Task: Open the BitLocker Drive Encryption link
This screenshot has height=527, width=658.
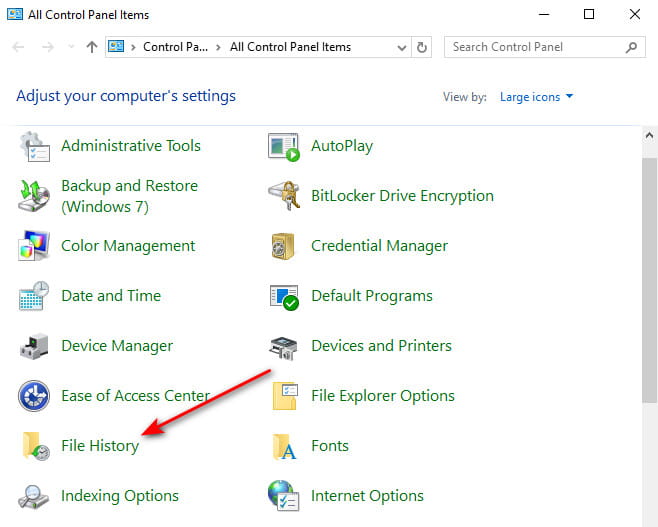Action: pos(402,196)
